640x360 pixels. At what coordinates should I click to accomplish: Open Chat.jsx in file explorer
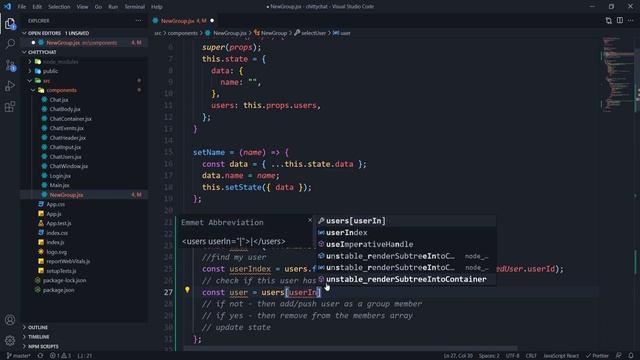[x=59, y=100]
